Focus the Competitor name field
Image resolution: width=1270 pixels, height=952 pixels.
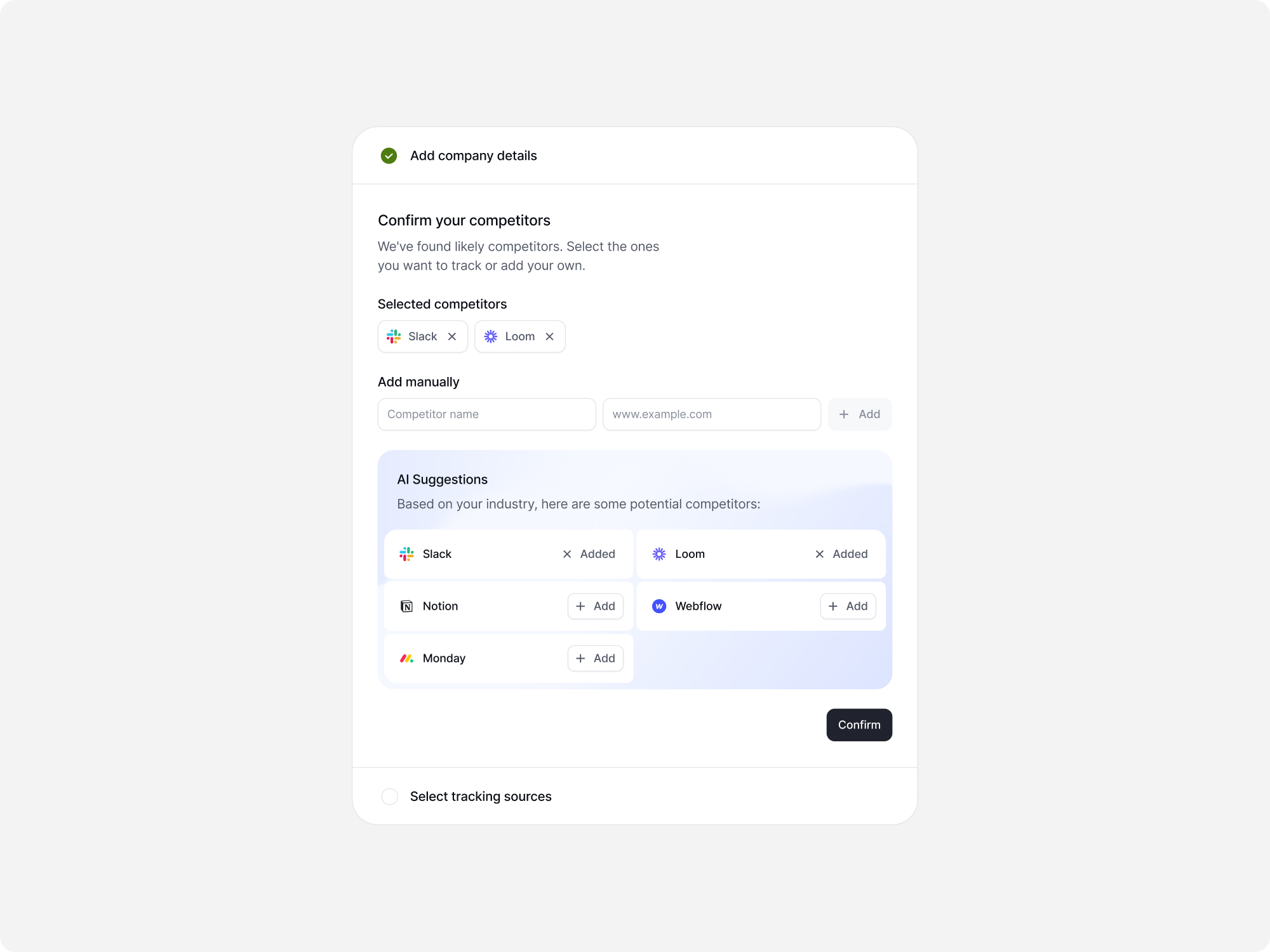tap(486, 414)
